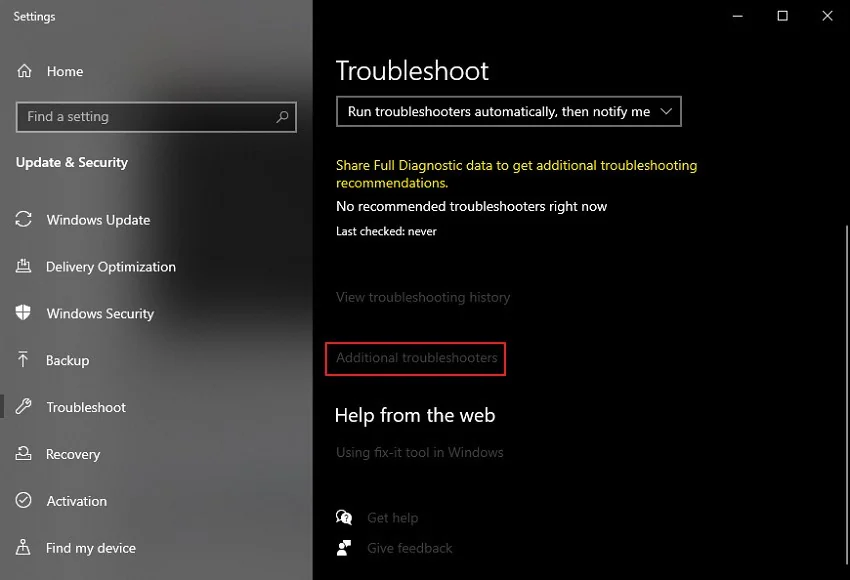The width and height of the screenshot is (850, 580).
Task: Click the Windows Update sync icon
Action: [x=24, y=220]
